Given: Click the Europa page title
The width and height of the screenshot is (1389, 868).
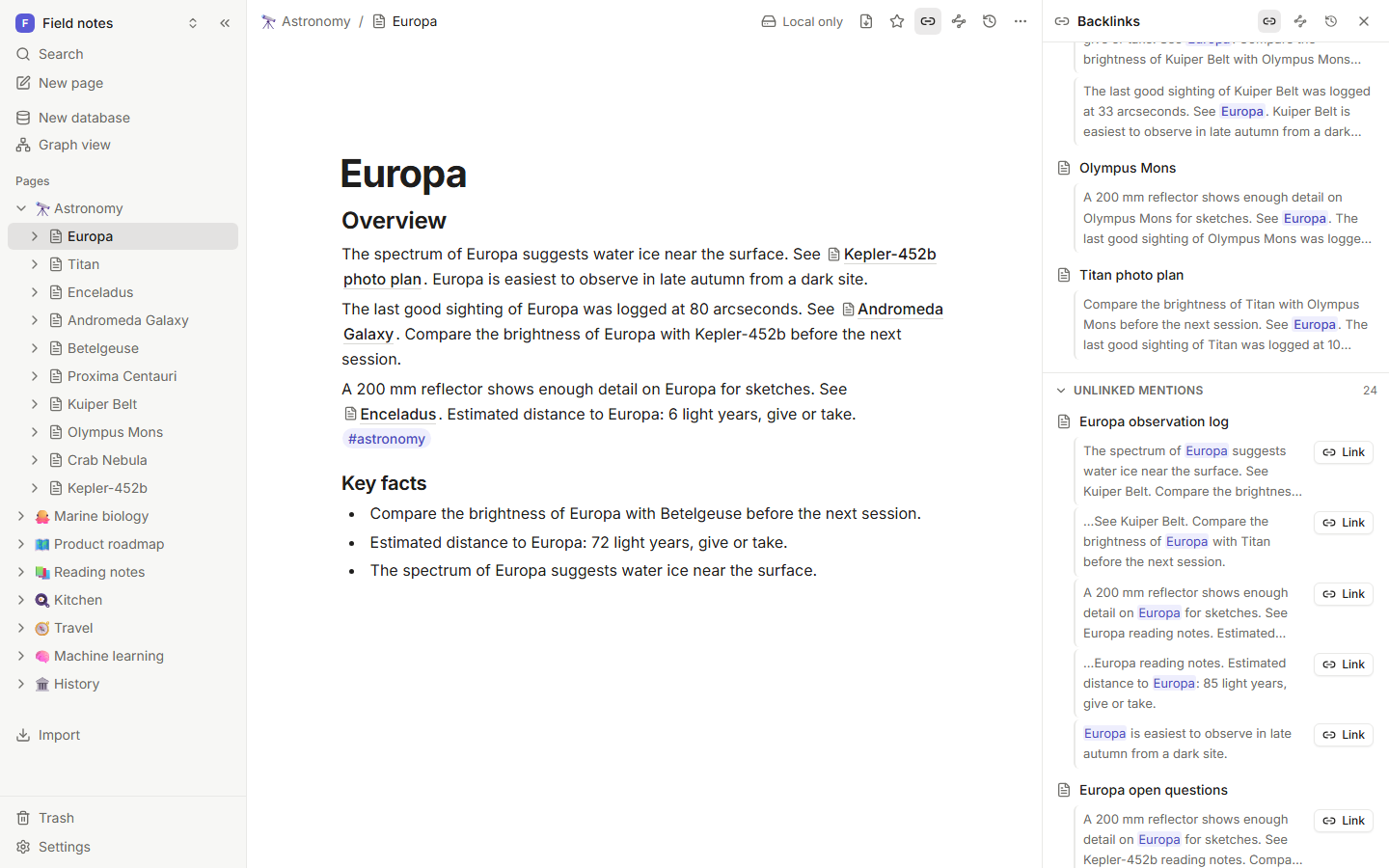Looking at the screenshot, I should point(403,174).
